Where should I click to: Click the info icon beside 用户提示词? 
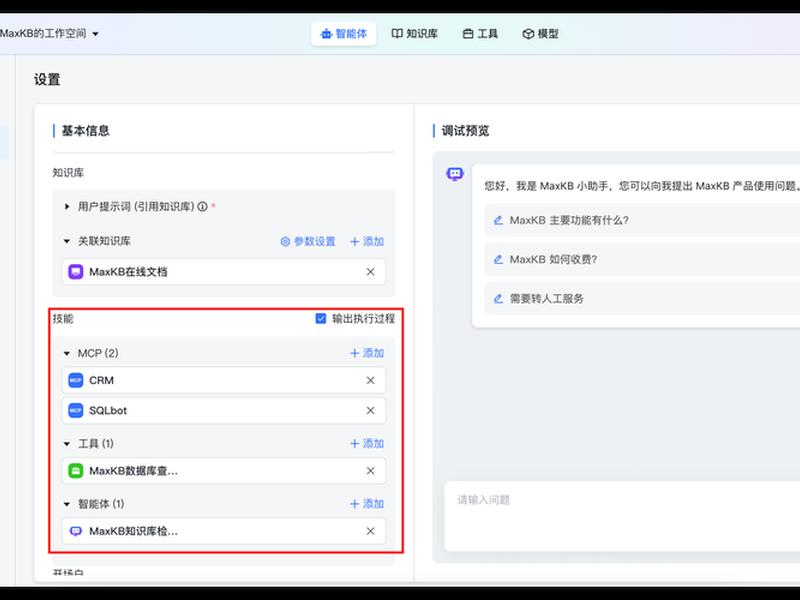point(203,207)
